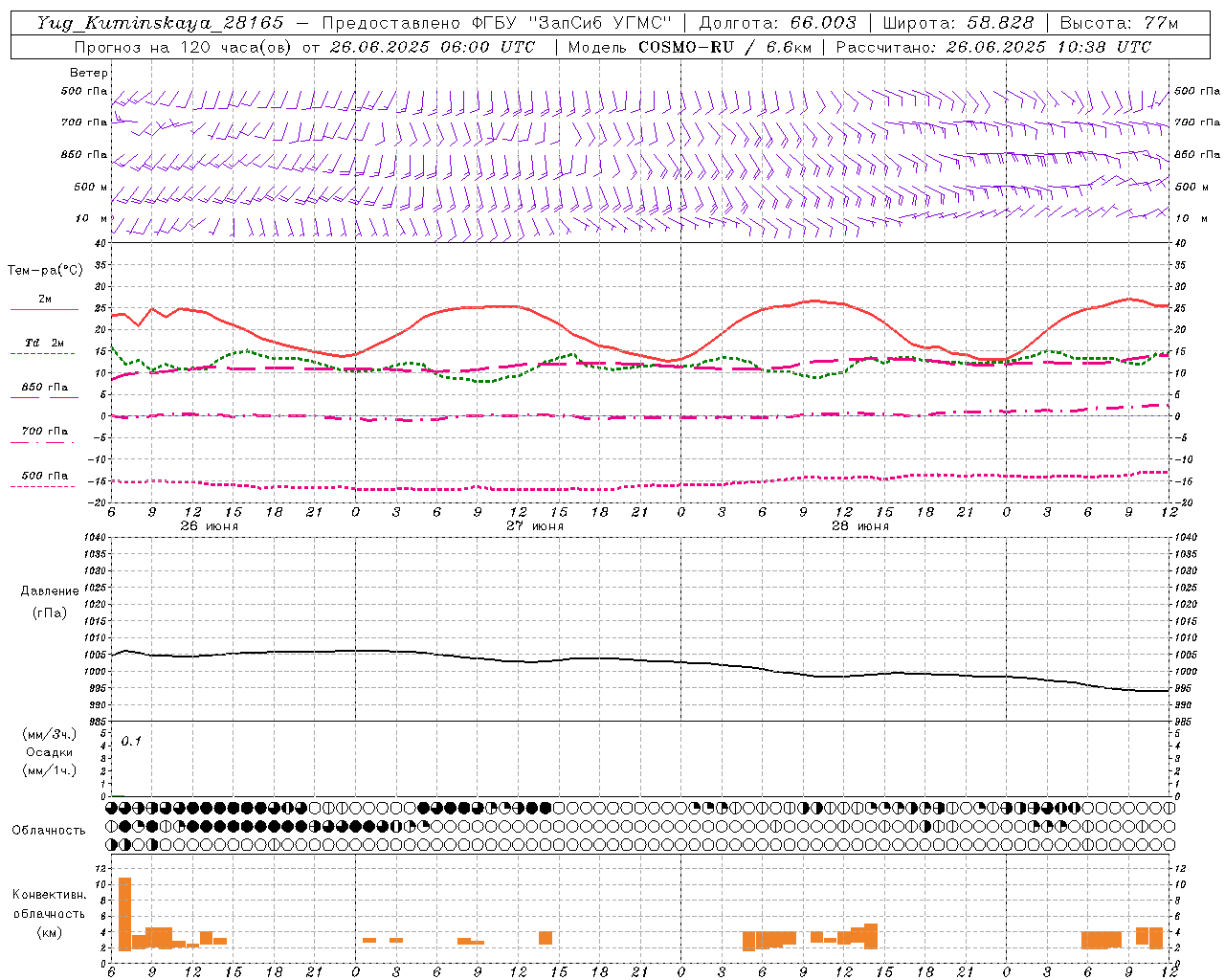Select the '10 м' wind level label on left
Image resolution: width=1225 pixels, height=980 pixels.
pos(92,218)
